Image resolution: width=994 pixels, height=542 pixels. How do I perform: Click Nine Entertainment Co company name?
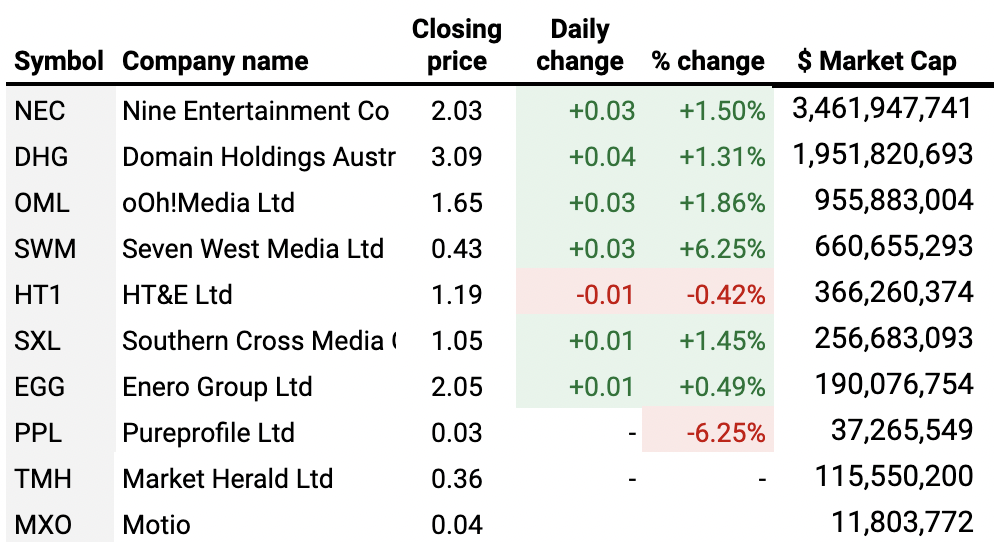[x=255, y=111]
